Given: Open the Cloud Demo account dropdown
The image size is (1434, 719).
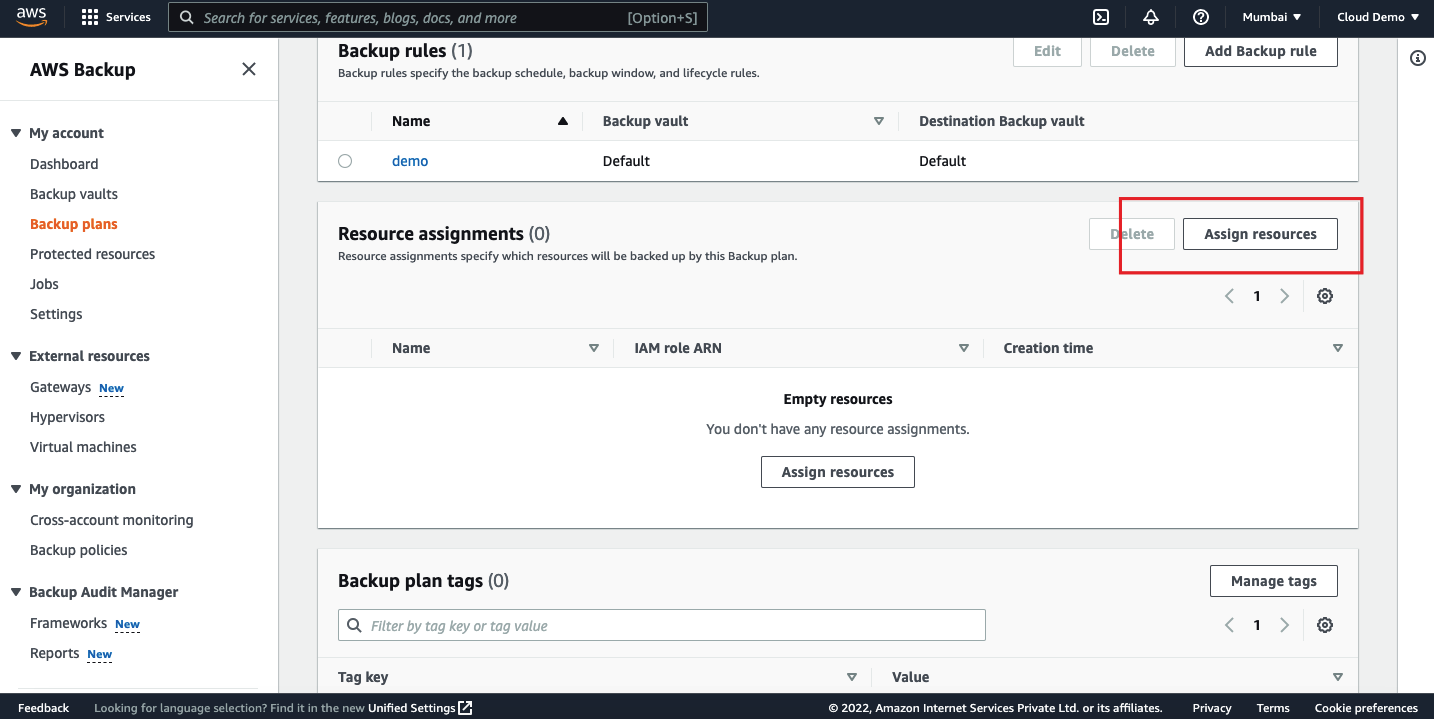Looking at the screenshot, I should click(x=1378, y=17).
